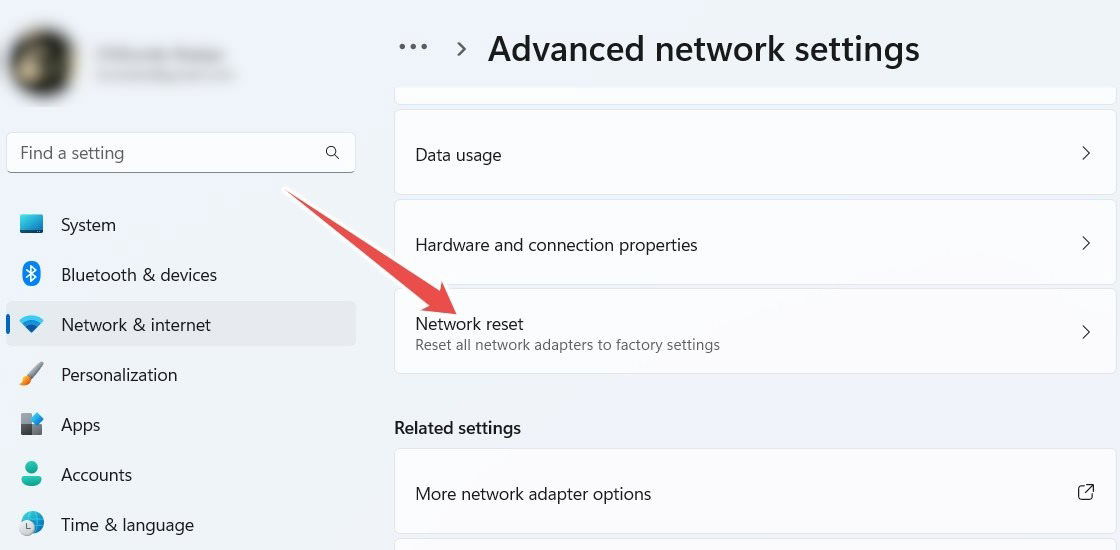The height and width of the screenshot is (550, 1120).
Task: Click the external link icon for adapter options
Action: [1086, 492]
